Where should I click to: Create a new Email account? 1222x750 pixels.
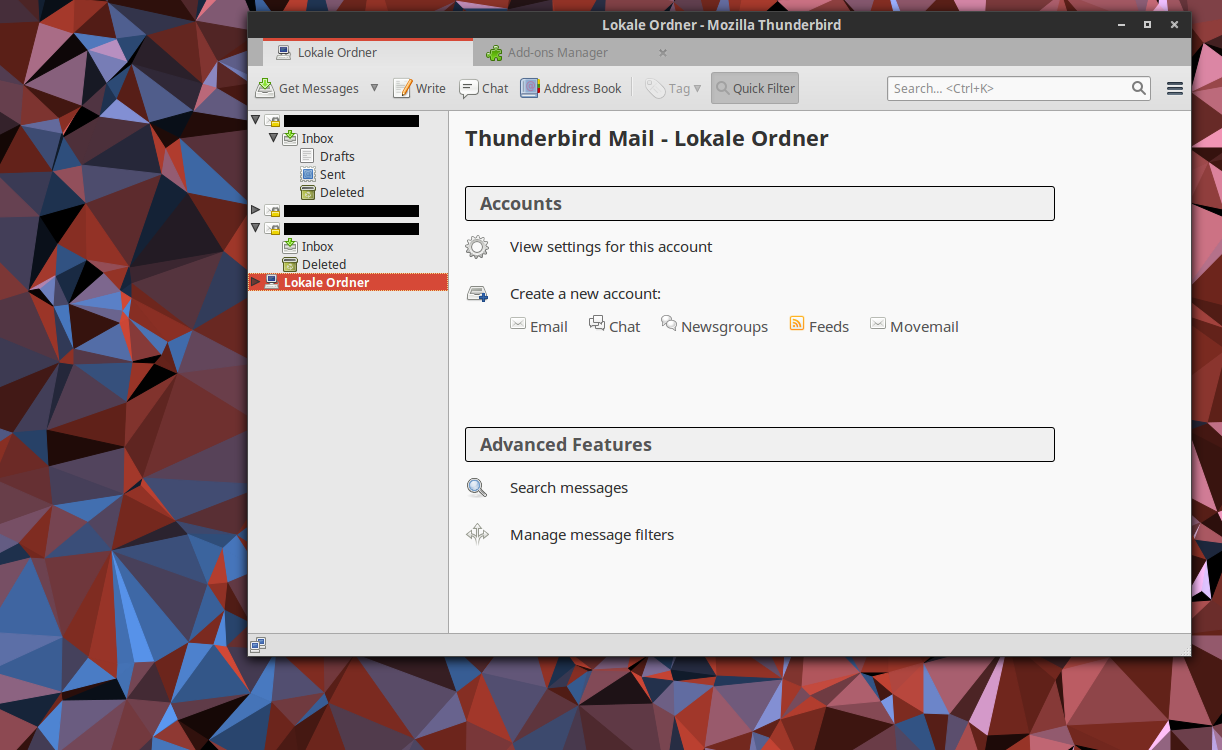point(539,326)
